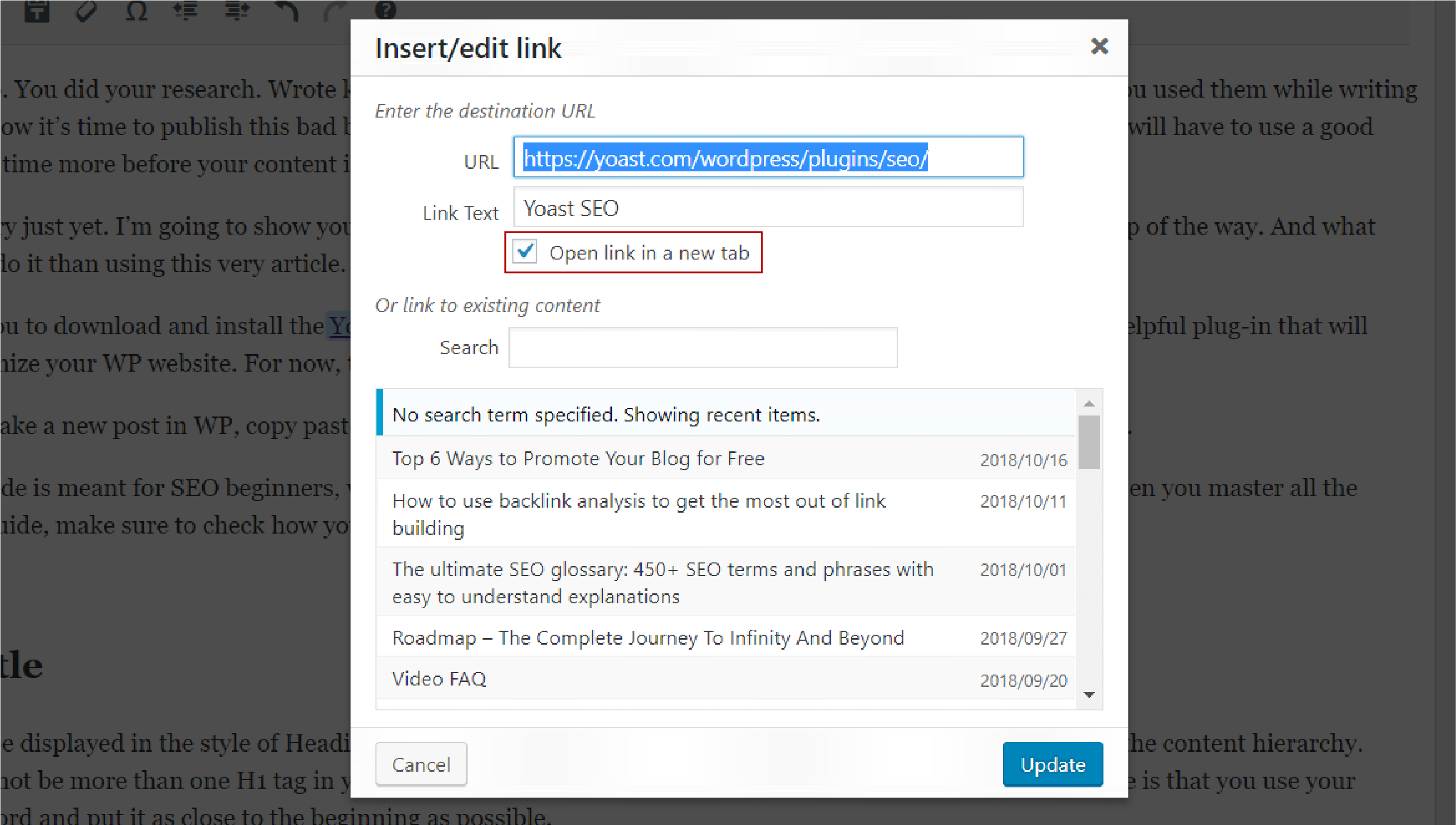Click the Undo arrow icon
Screen dimensions: 1456x825
(286, 11)
